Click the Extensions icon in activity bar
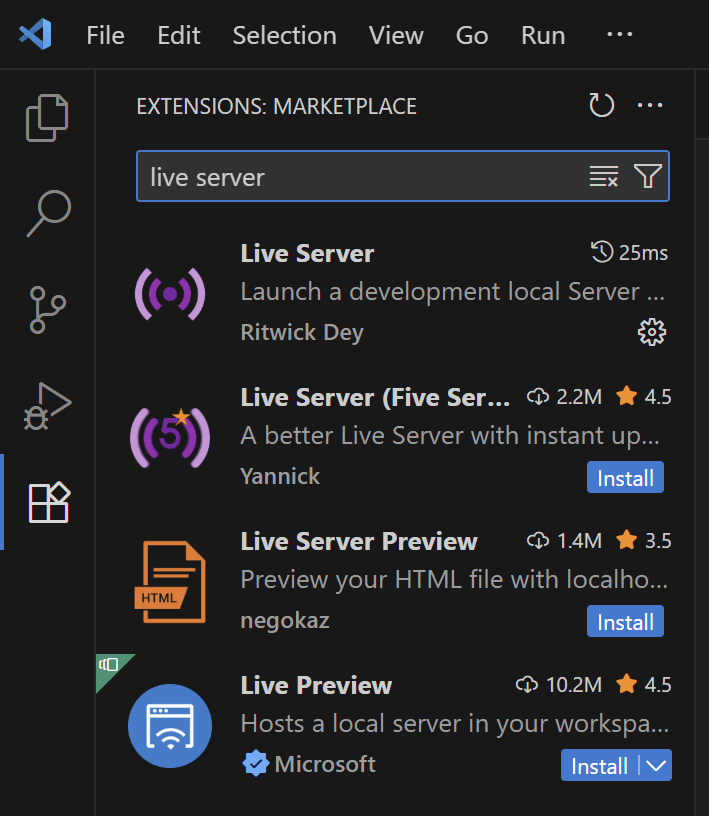The width and height of the screenshot is (709, 816). click(49, 502)
